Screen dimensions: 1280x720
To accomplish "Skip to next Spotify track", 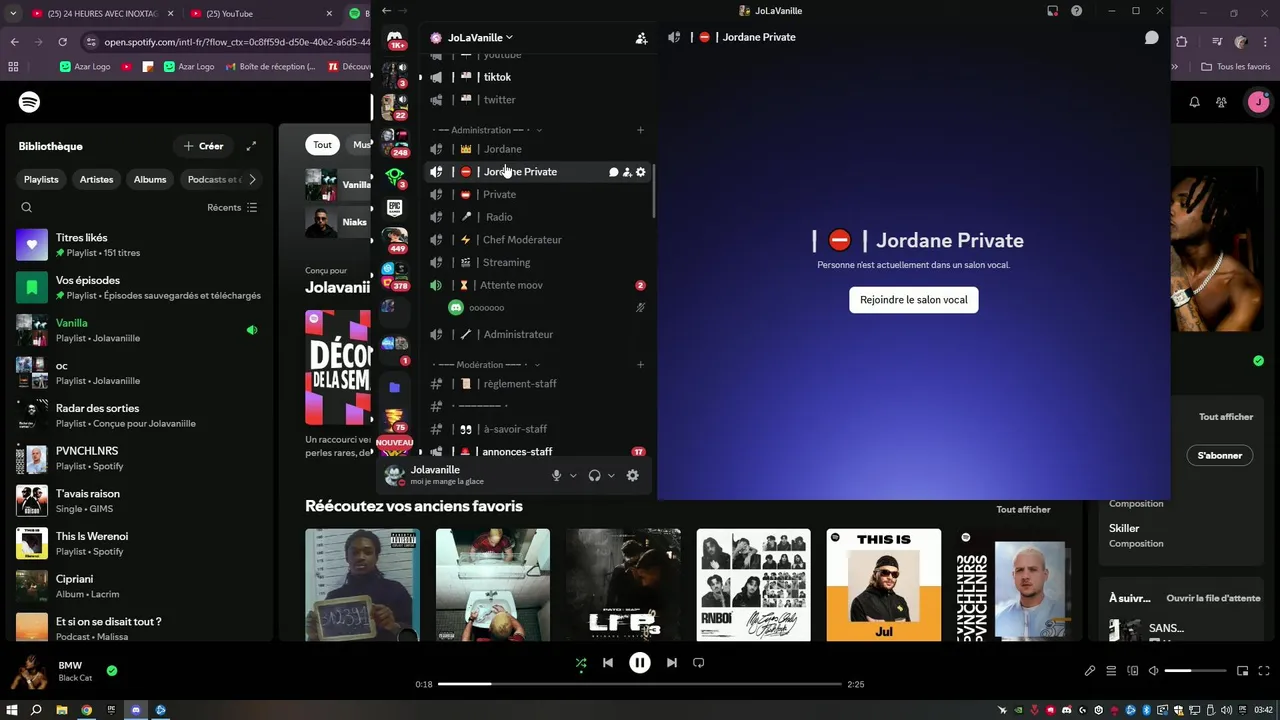I will pos(672,663).
